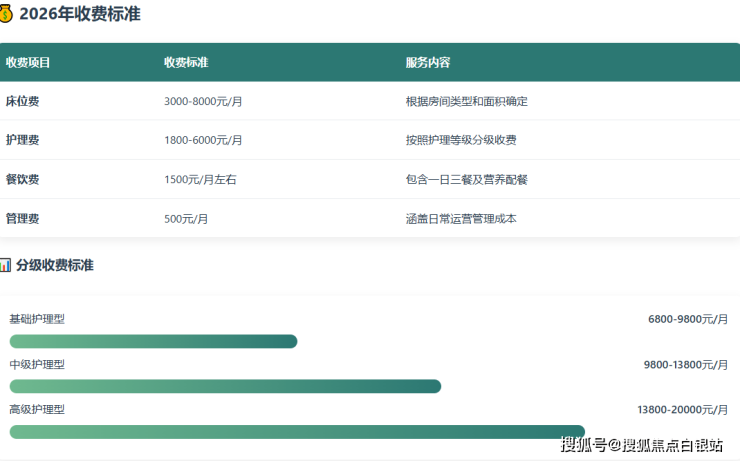The image size is (740, 461).
Task: Select the 1800-6000元/月 price cell
Action: coord(203,140)
